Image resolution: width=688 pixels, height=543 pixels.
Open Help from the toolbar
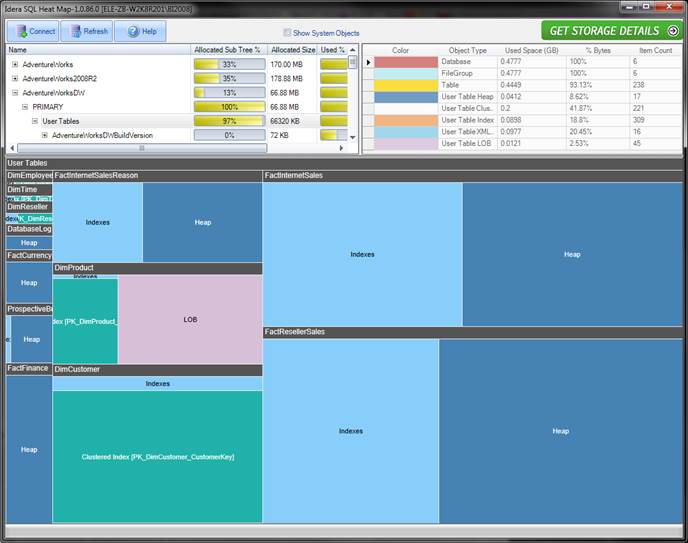click(140, 31)
